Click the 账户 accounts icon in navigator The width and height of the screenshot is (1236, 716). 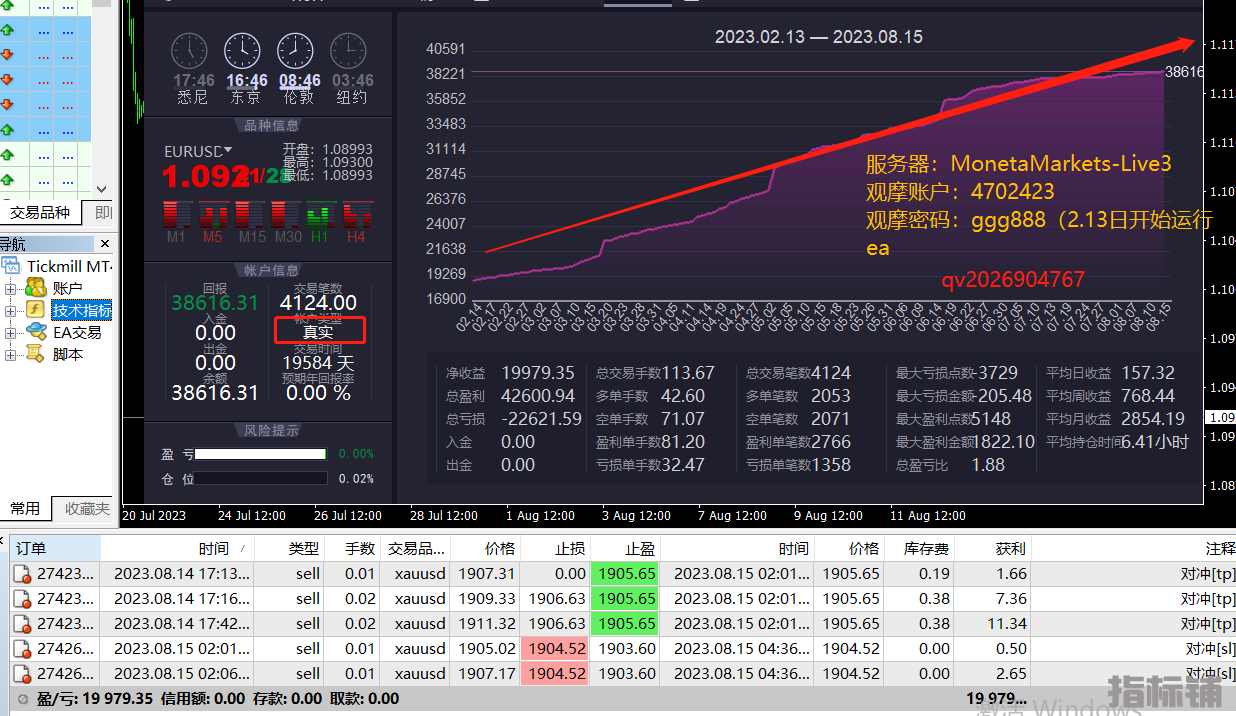pos(36,288)
